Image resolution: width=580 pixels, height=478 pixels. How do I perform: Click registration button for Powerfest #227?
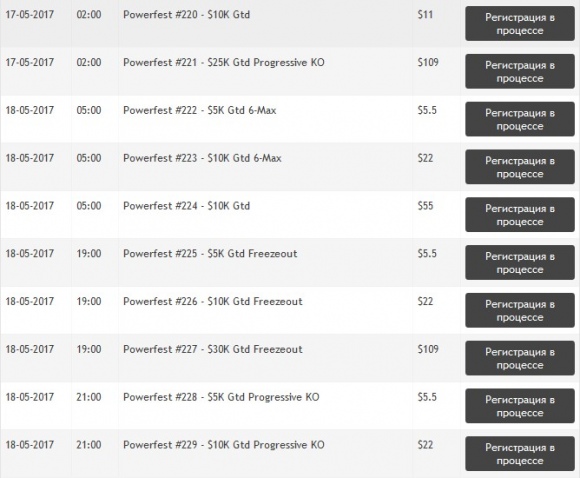520,358
